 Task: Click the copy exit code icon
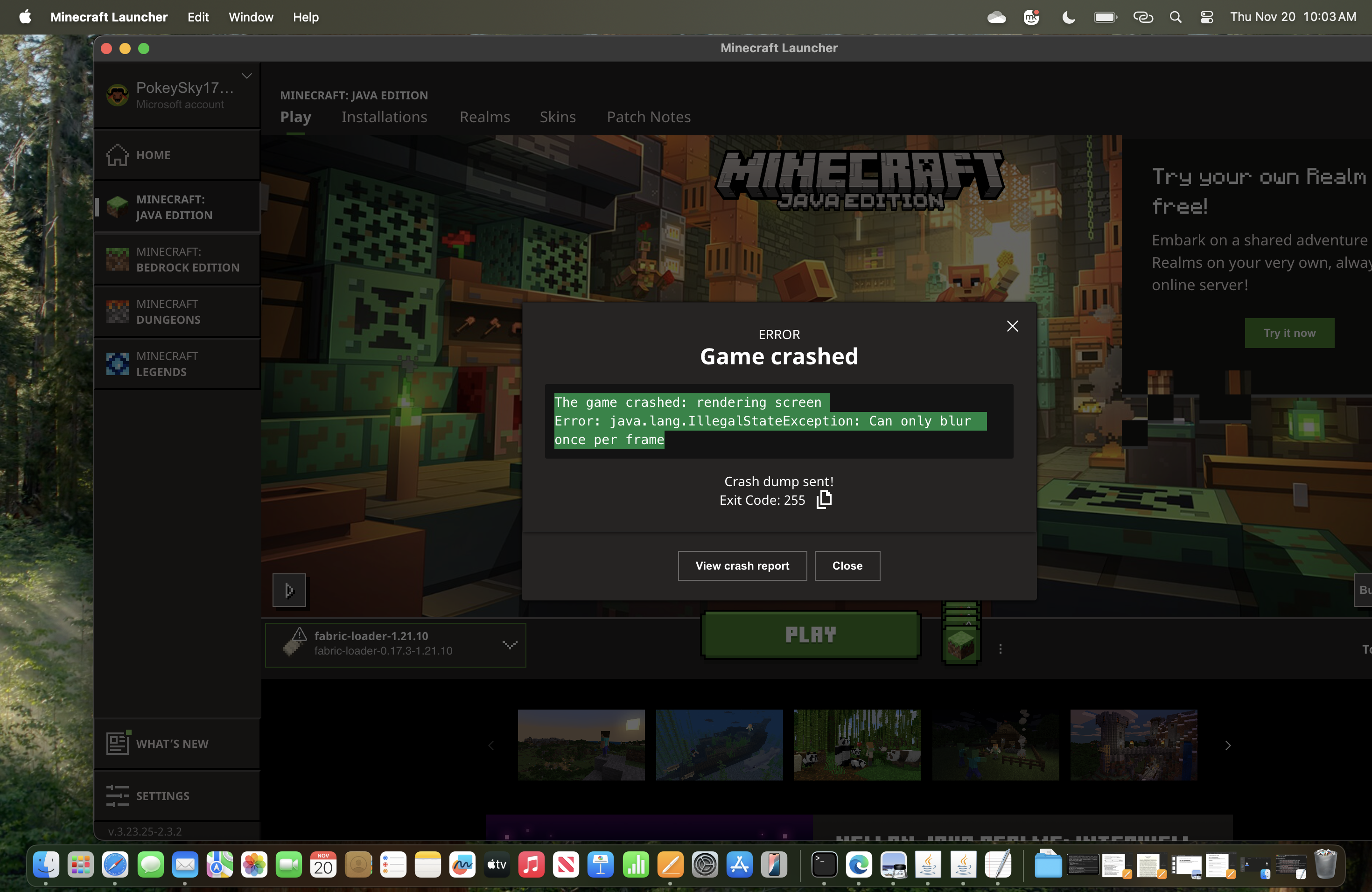click(824, 500)
